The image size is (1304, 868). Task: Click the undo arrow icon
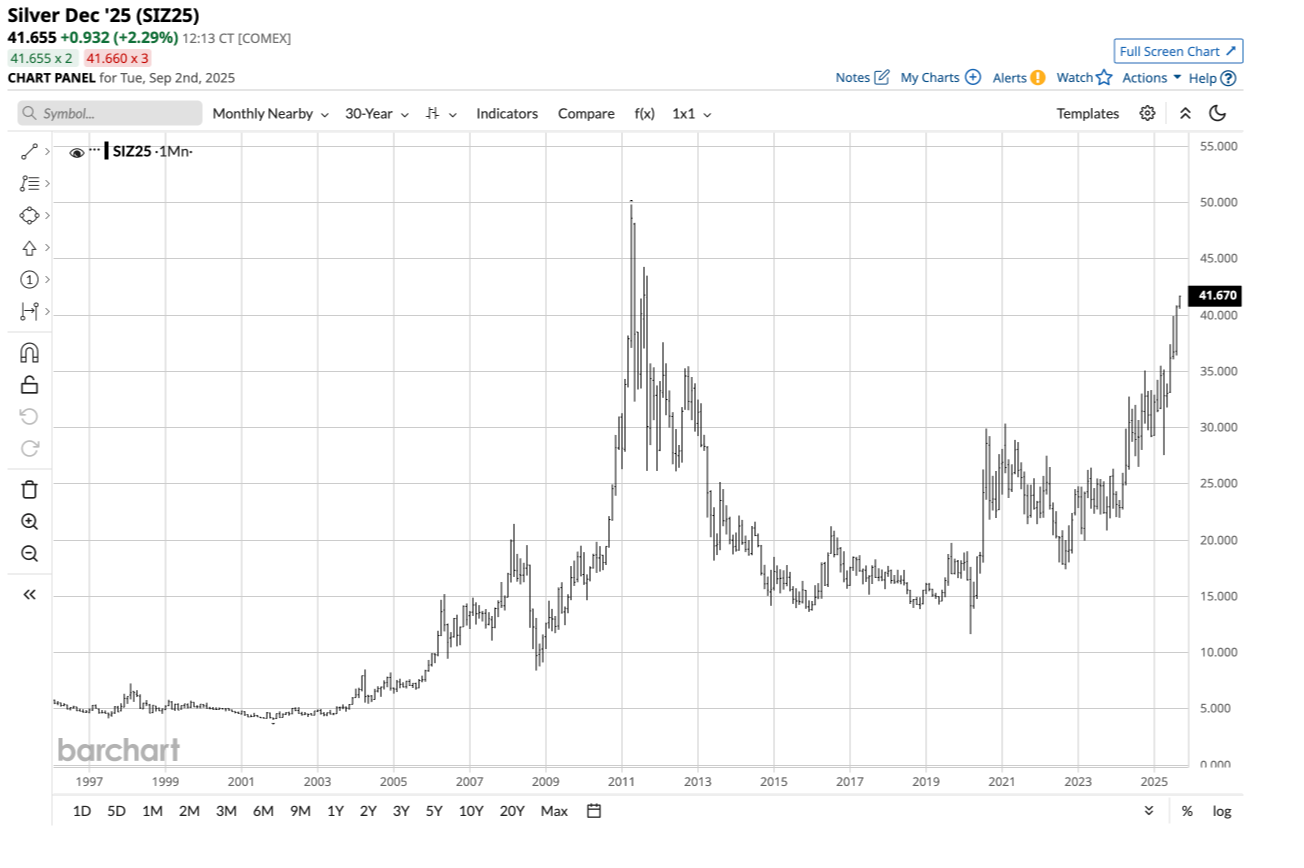29,416
